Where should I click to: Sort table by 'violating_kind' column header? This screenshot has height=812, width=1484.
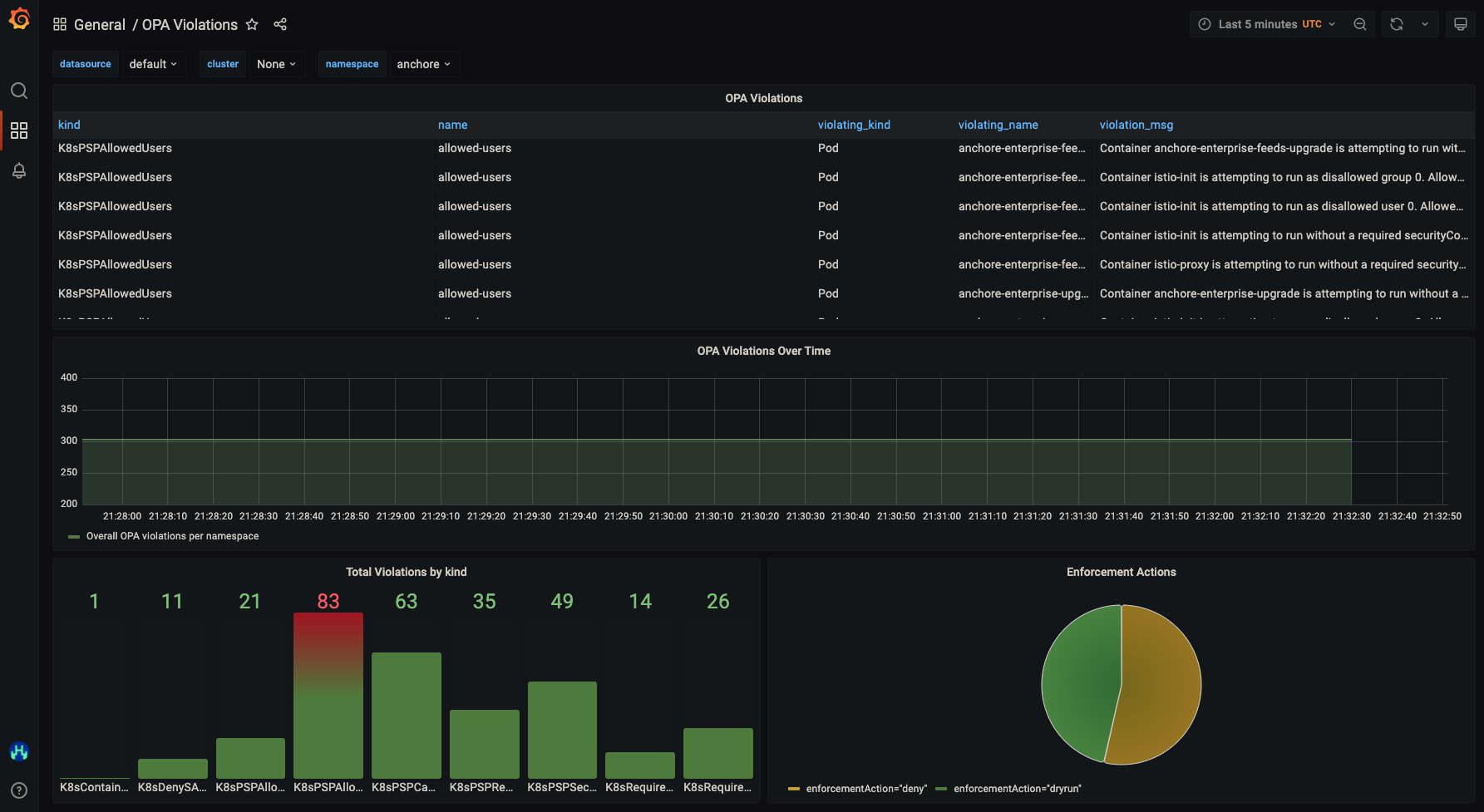tap(854, 125)
